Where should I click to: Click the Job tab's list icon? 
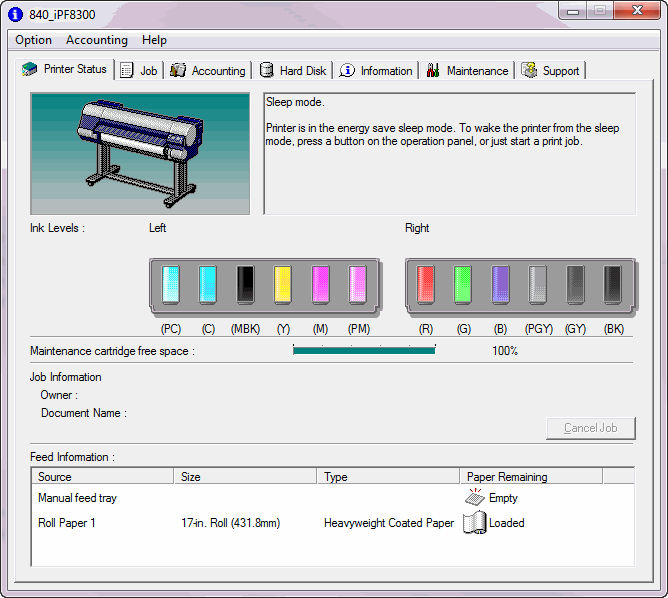click(x=127, y=70)
